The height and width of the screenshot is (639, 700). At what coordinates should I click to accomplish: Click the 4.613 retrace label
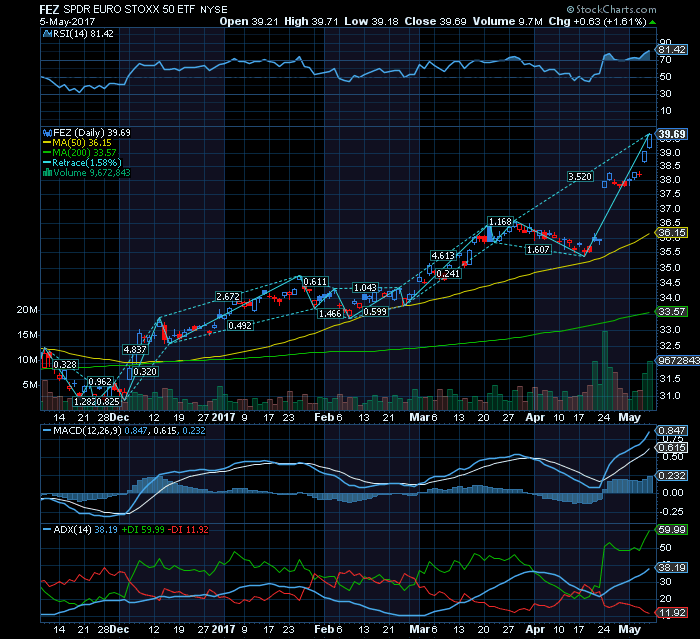point(443,255)
